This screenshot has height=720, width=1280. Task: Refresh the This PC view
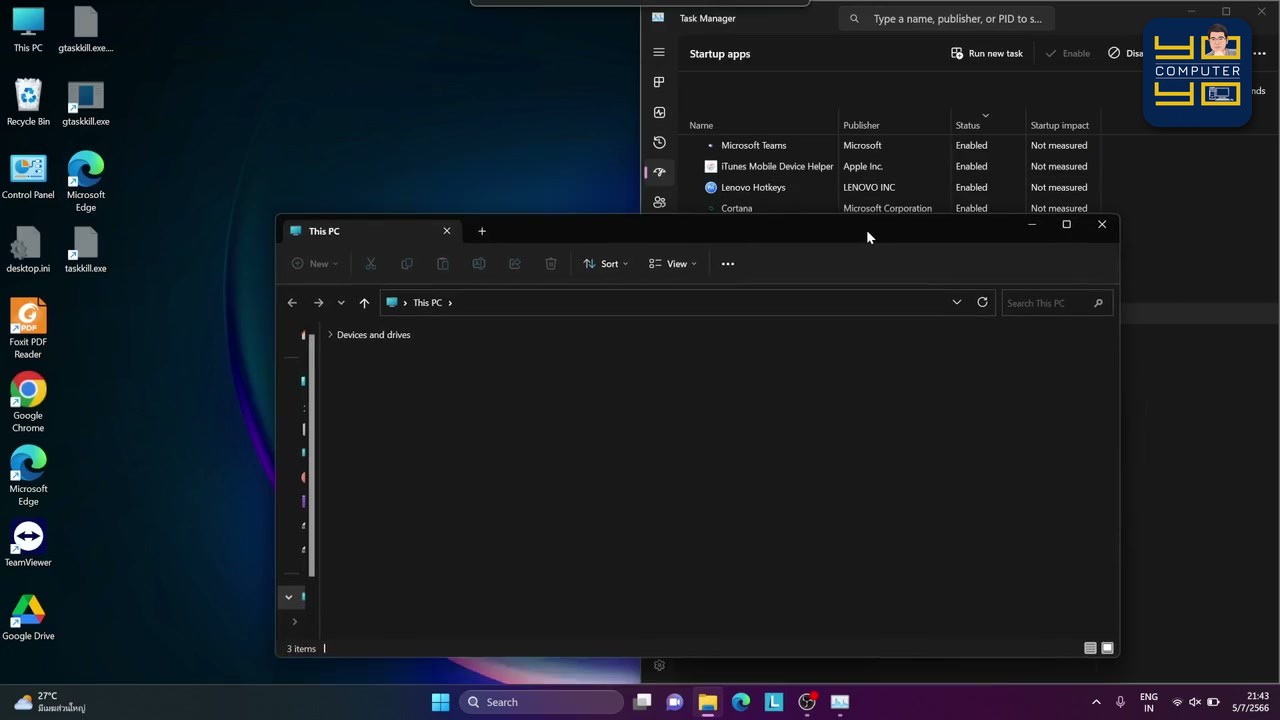tap(982, 303)
